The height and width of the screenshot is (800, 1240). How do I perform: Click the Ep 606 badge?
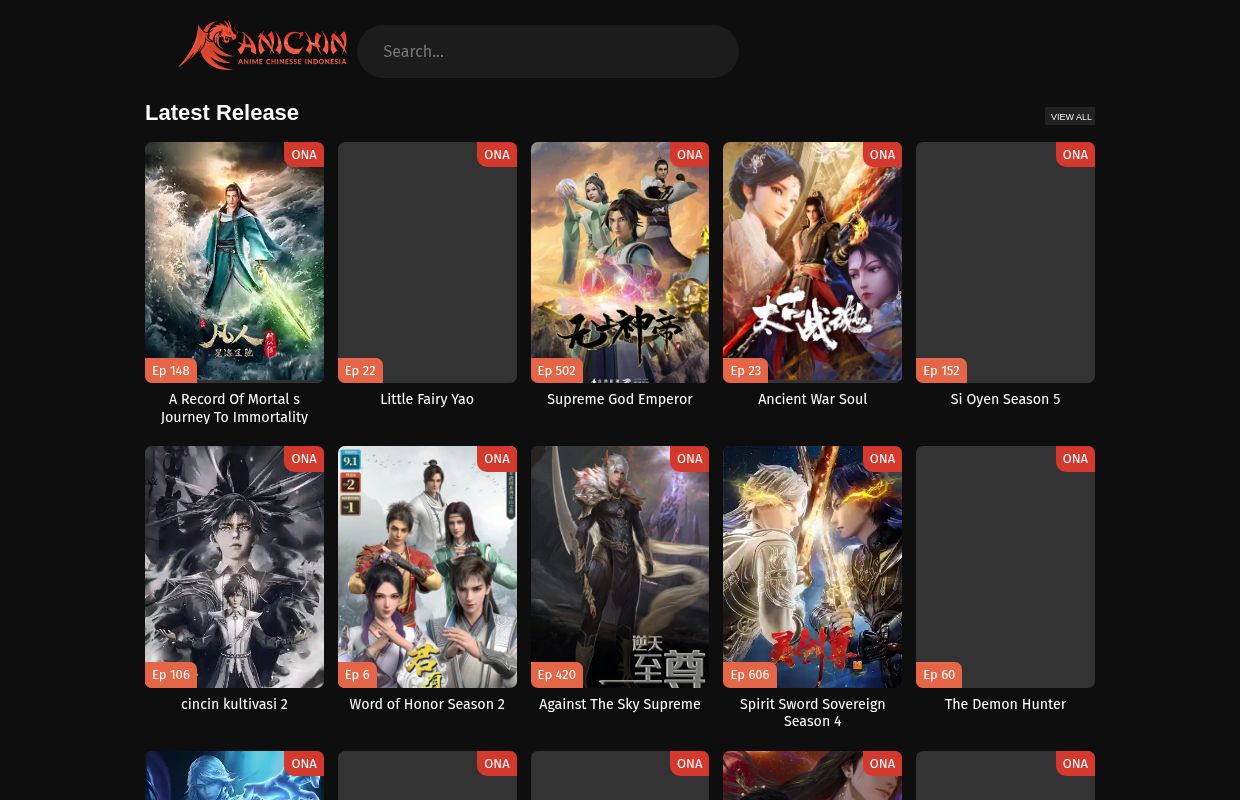[750, 675]
